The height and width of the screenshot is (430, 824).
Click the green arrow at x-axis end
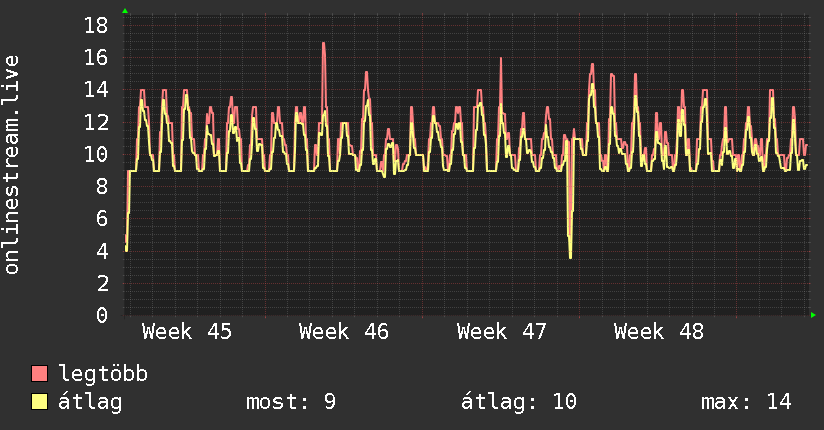pos(813,315)
